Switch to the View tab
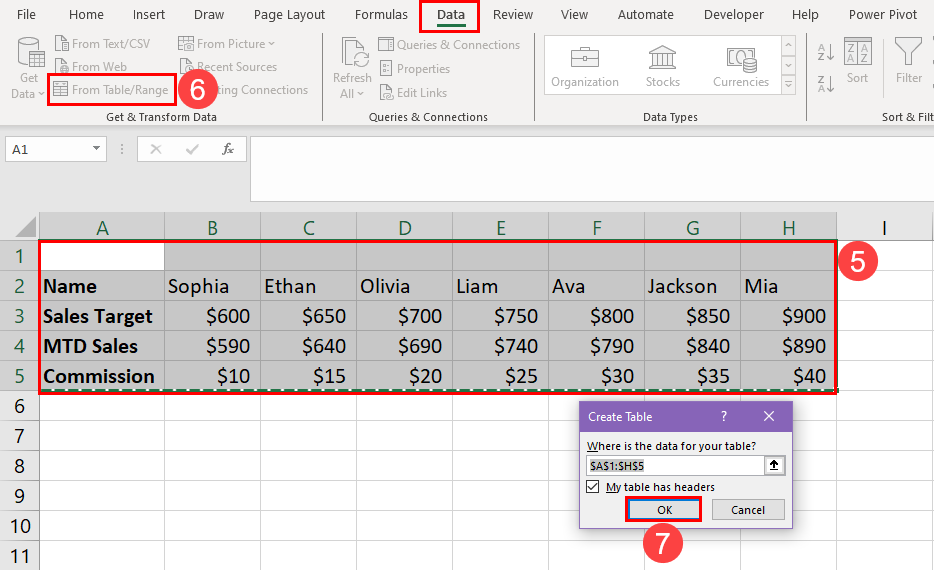 [x=574, y=15]
